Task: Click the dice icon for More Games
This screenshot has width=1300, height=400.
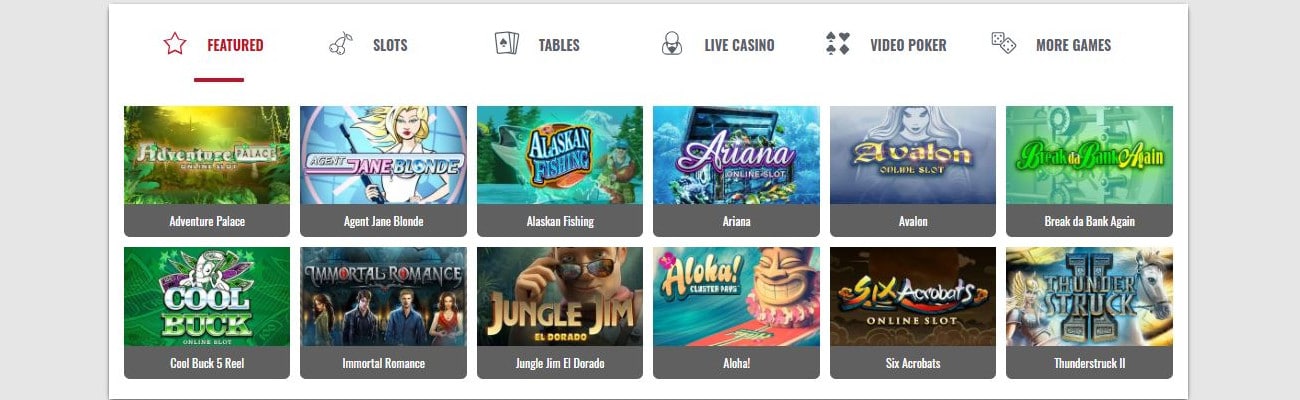Action: coord(1004,44)
